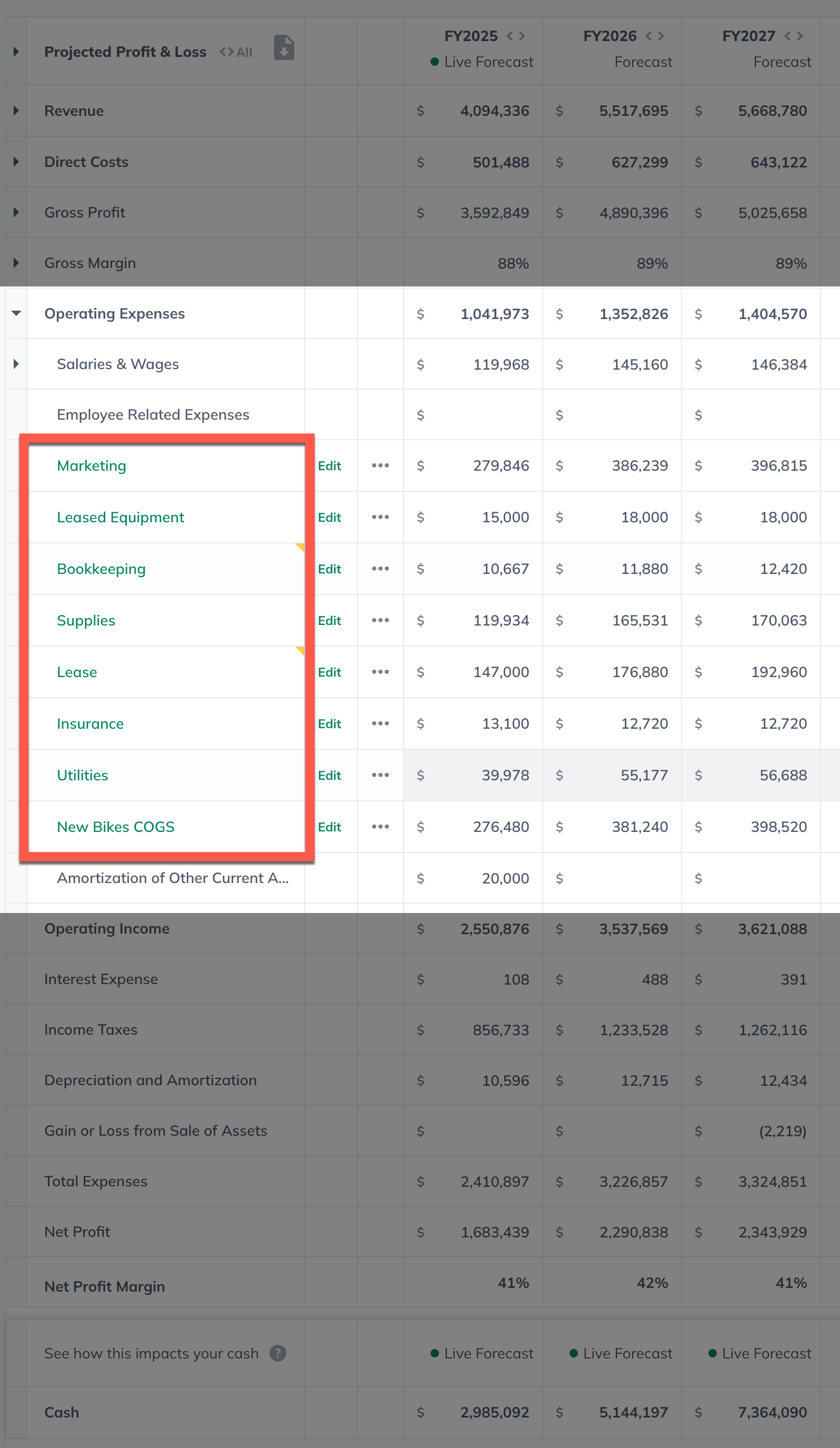Image resolution: width=840 pixels, height=1448 pixels.
Task: Click the help icon beside cash impact
Action: [x=278, y=1353]
